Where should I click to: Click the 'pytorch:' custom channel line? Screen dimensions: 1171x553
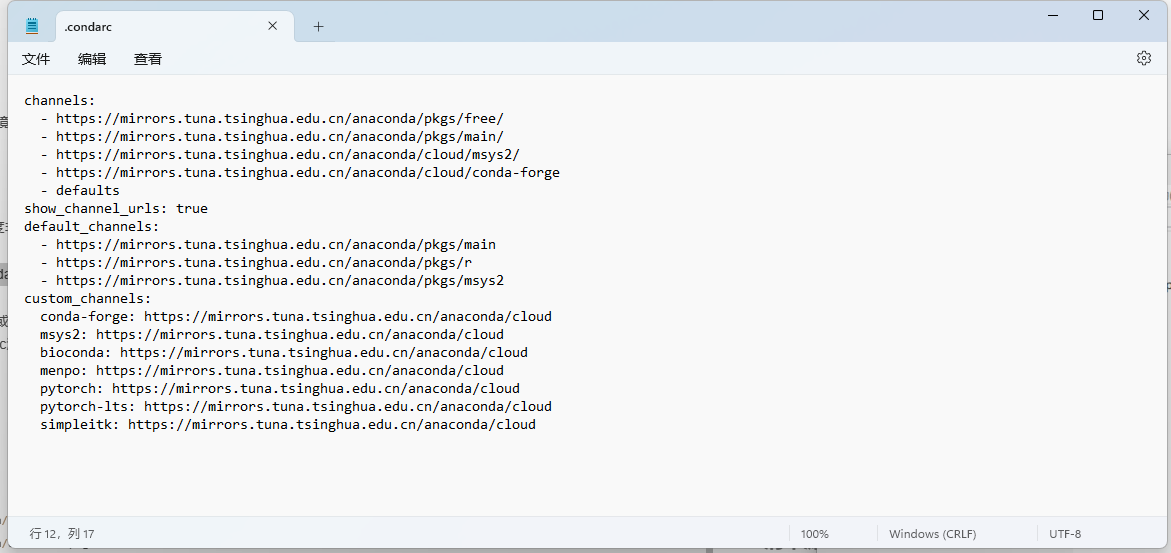click(280, 388)
